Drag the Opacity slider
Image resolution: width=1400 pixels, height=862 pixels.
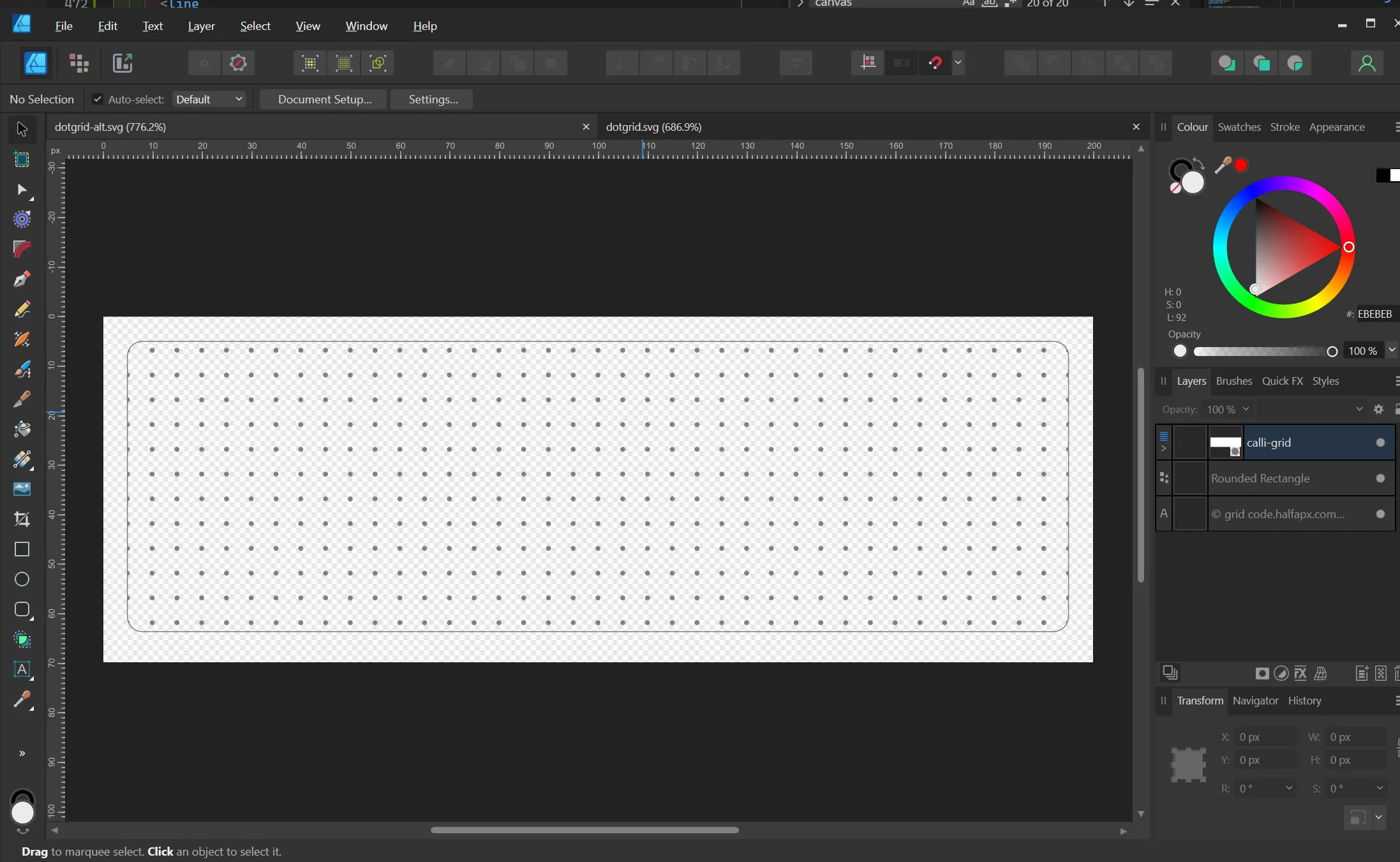(1332, 350)
